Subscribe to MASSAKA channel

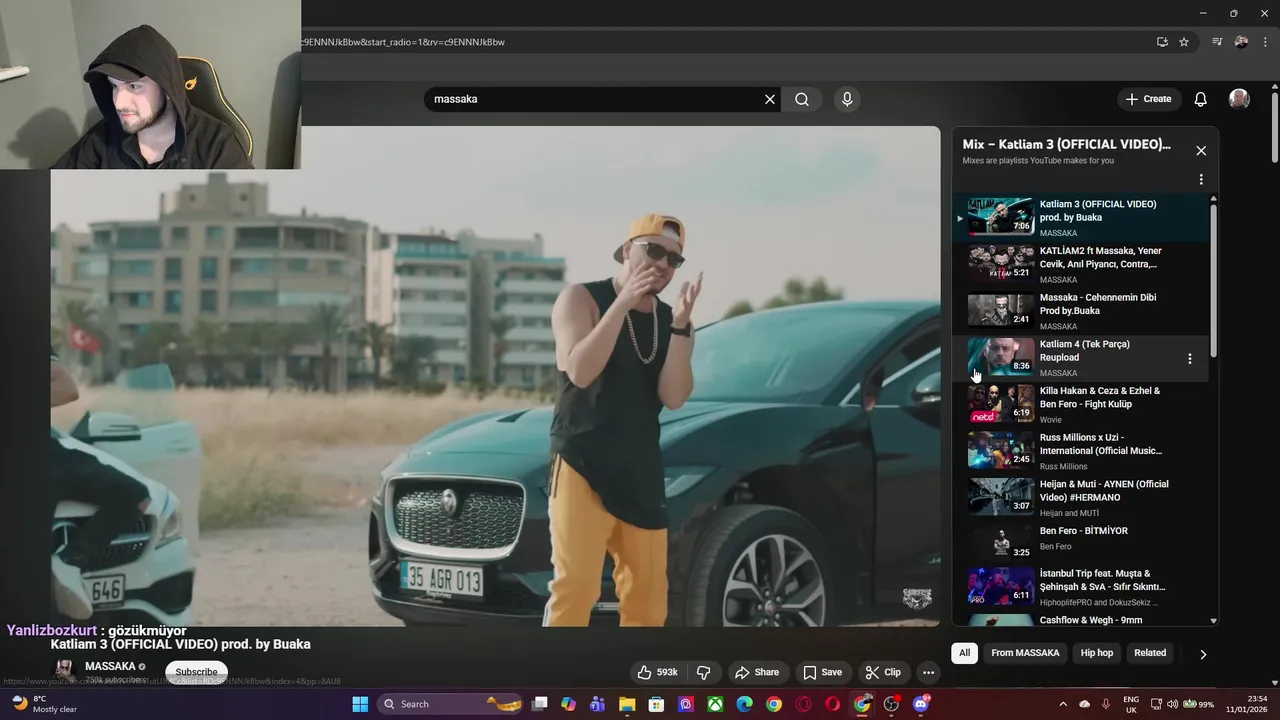click(196, 672)
